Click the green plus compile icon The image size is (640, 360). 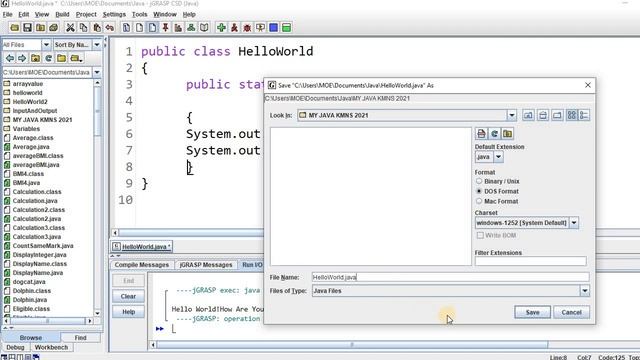click(221, 28)
